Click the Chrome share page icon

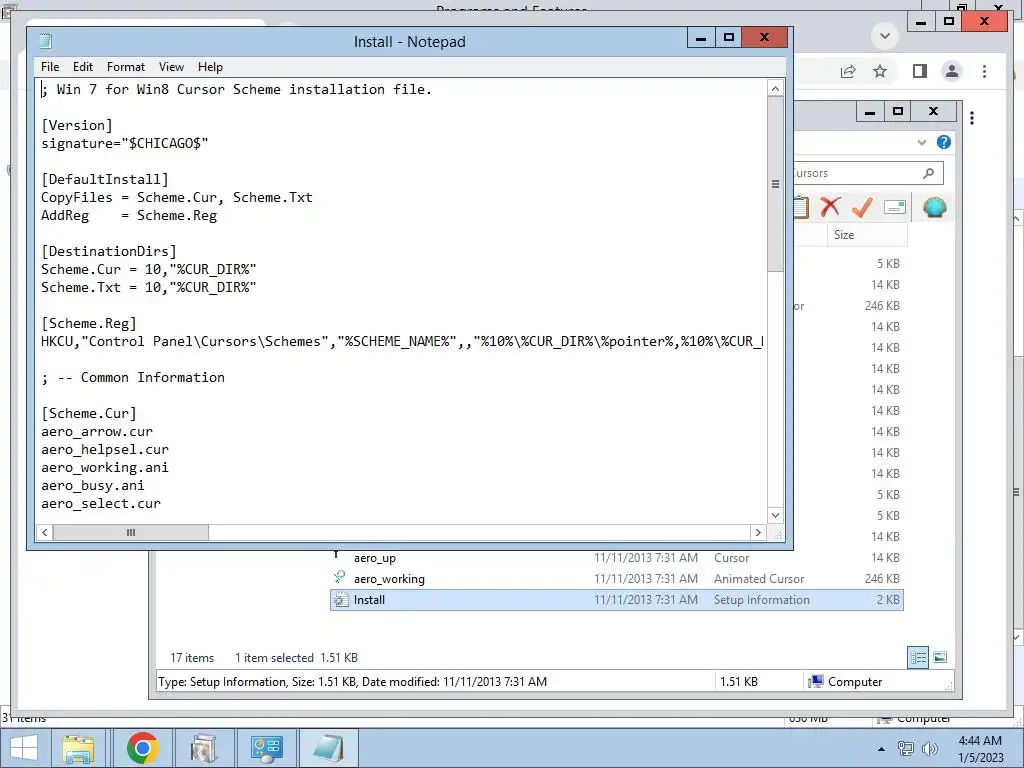[x=848, y=71]
